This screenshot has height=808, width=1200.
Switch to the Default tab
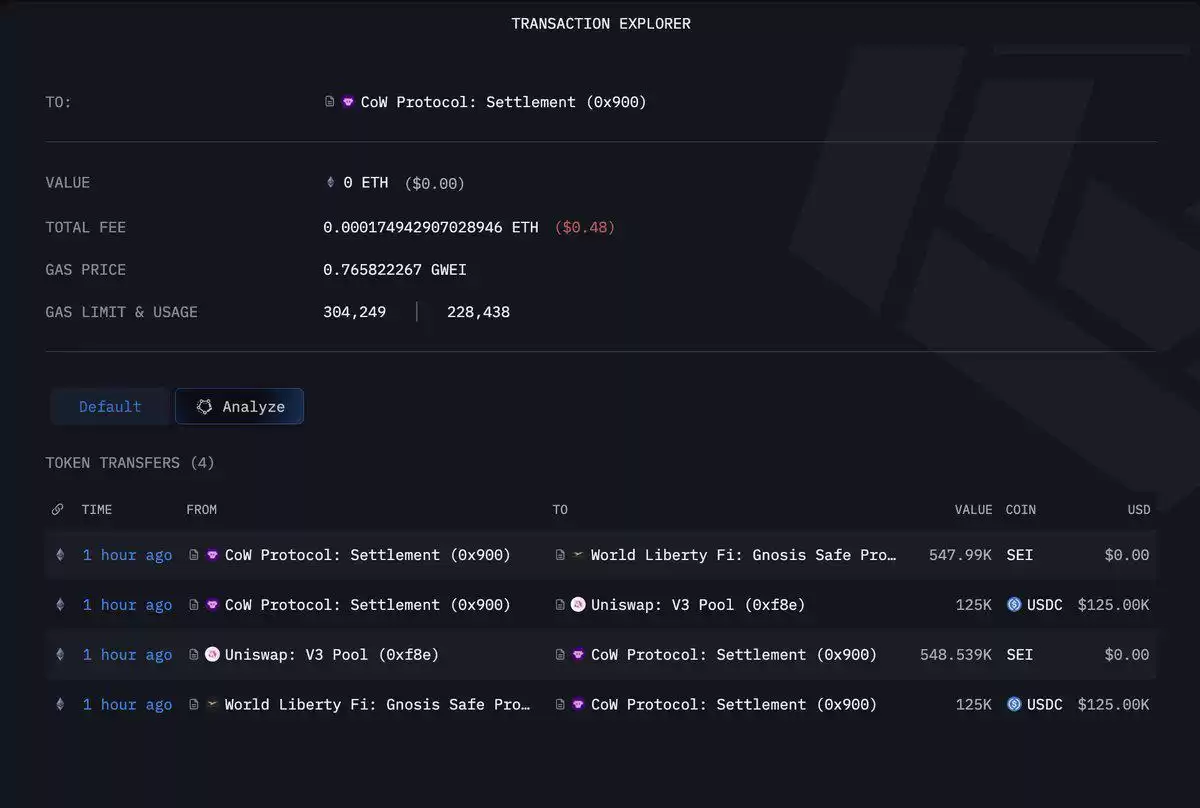110,407
